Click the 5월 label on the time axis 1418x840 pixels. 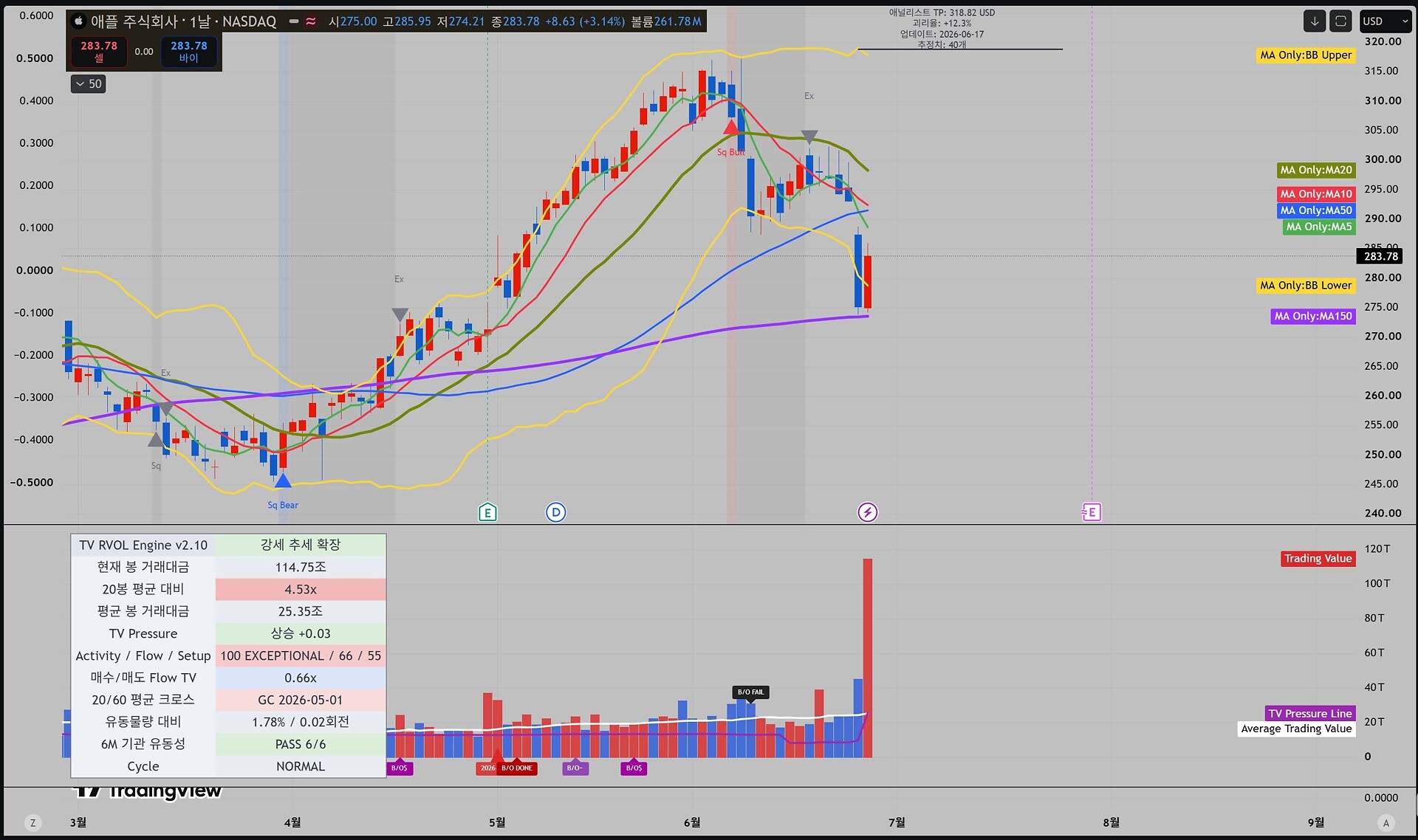click(x=497, y=822)
